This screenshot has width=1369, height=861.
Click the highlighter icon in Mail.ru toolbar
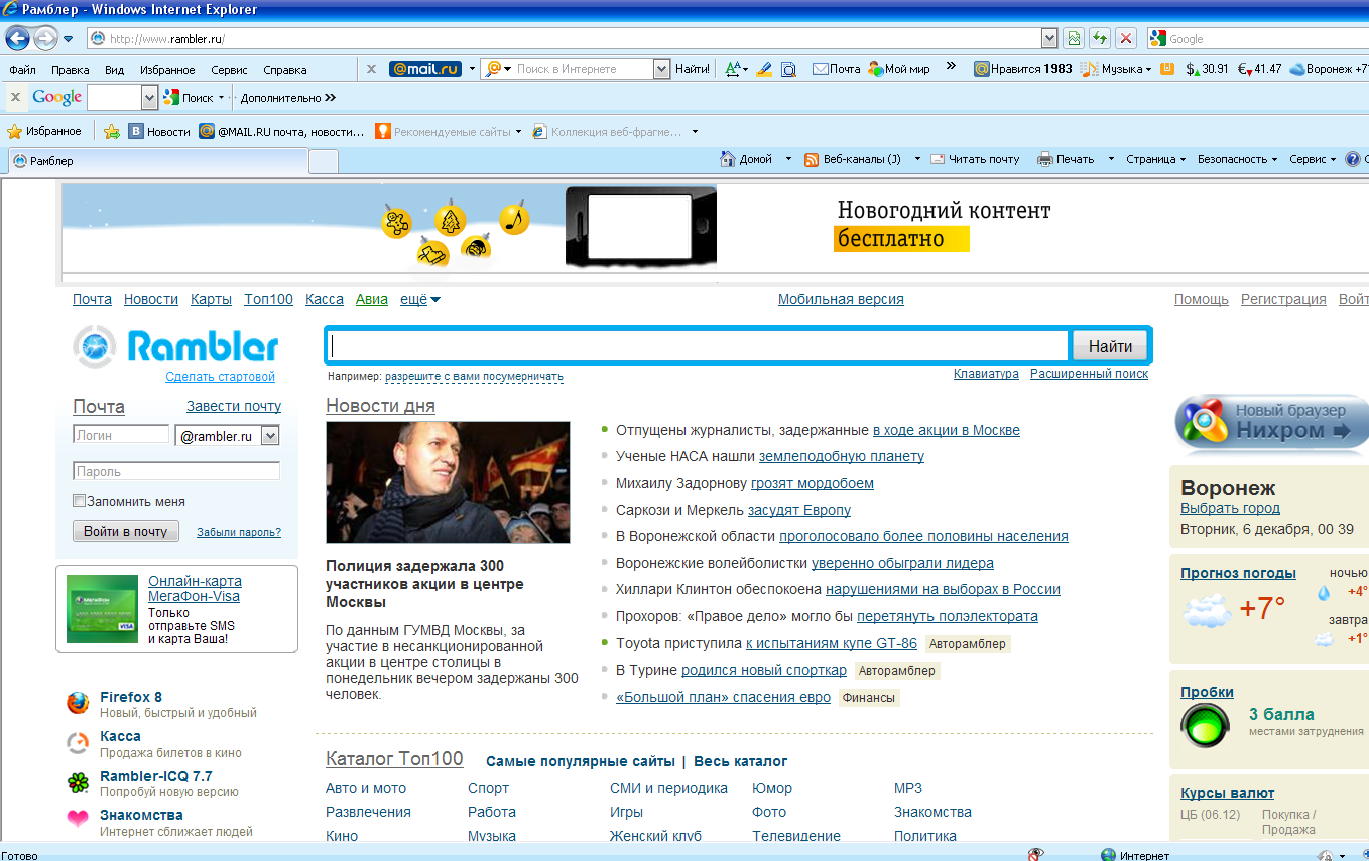(x=764, y=69)
